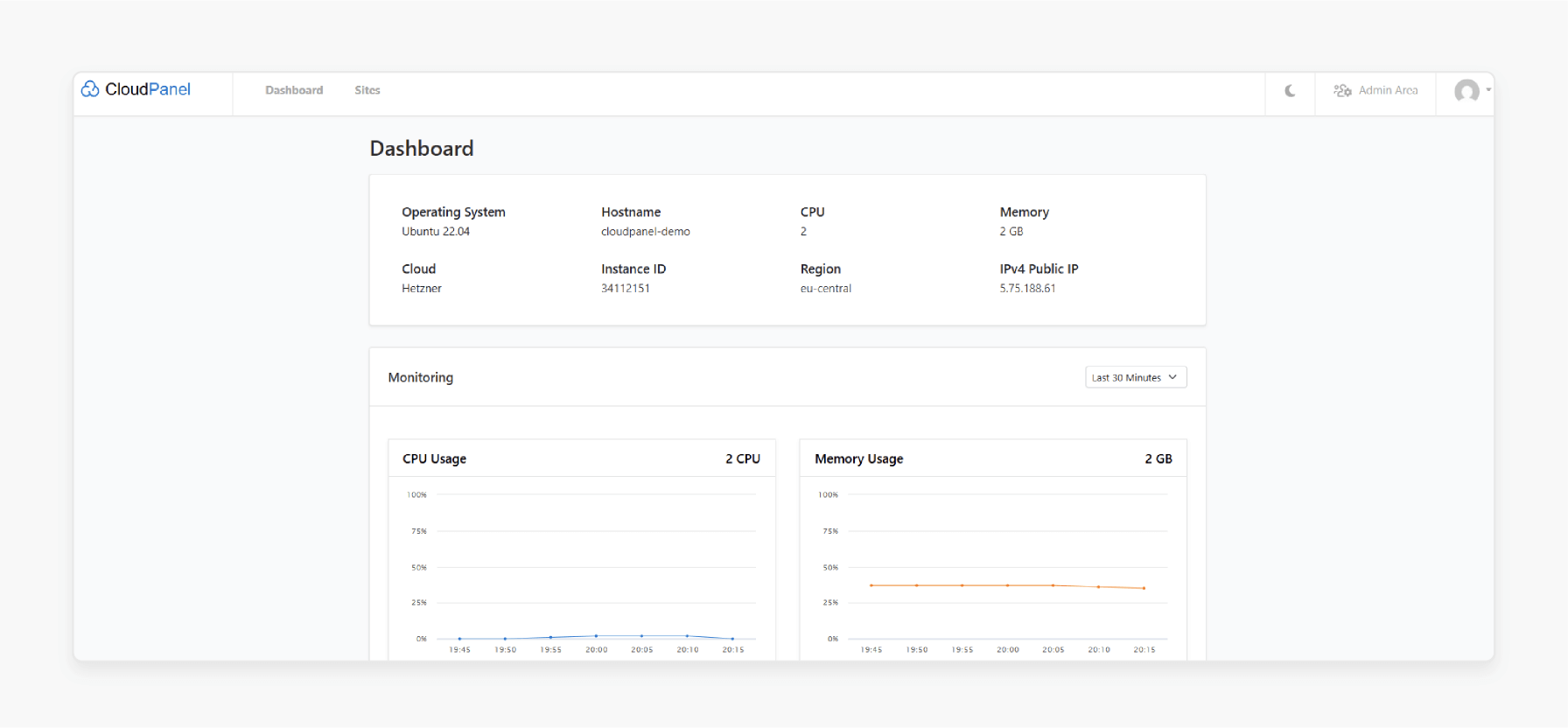Click the IPv4 Public IP label
This screenshot has height=728, width=1568.
(x=1039, y=269)
